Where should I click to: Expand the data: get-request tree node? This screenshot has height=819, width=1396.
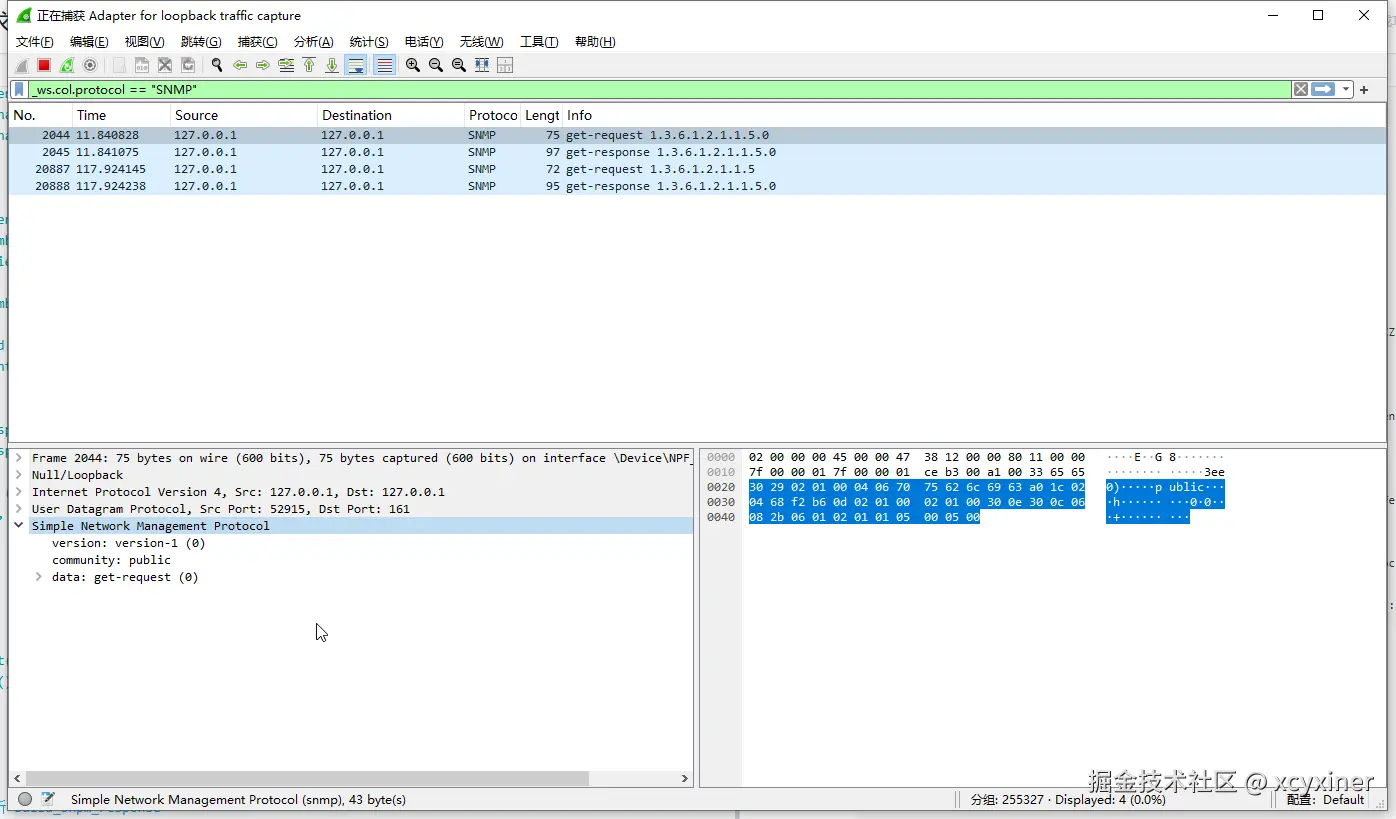(x=38, y=577)
